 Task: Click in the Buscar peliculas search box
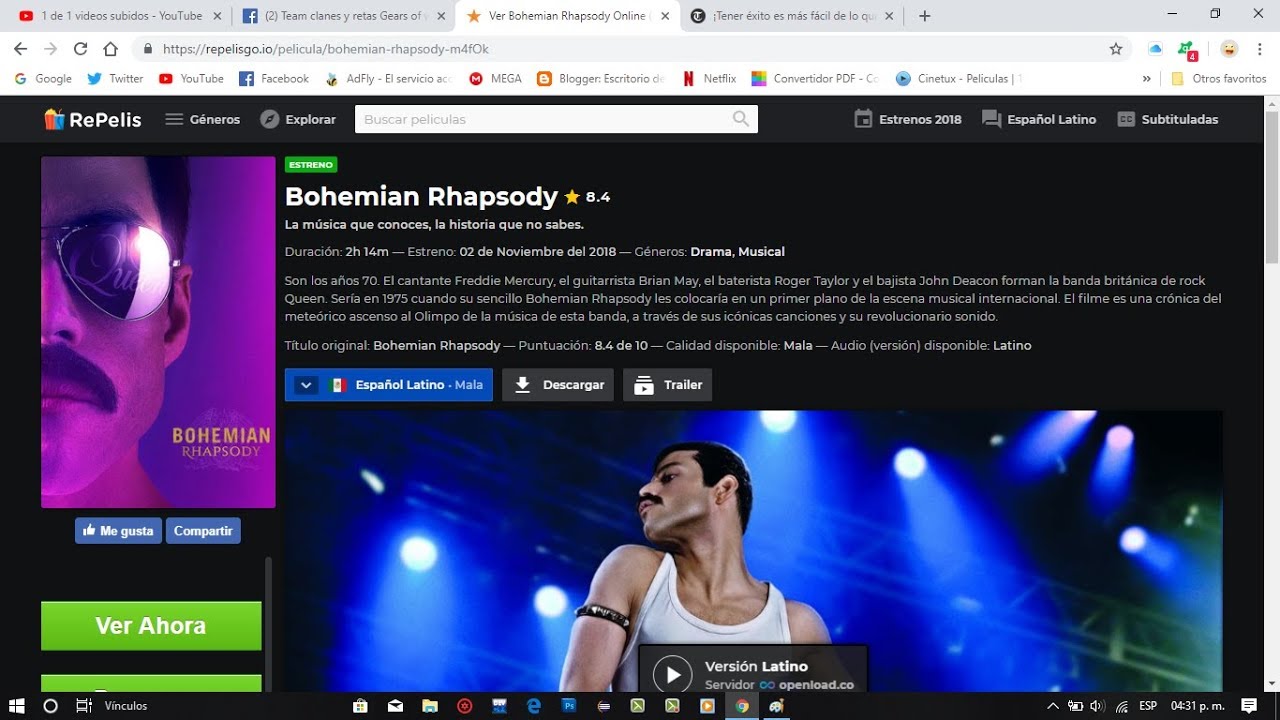(x=556, y=119)
